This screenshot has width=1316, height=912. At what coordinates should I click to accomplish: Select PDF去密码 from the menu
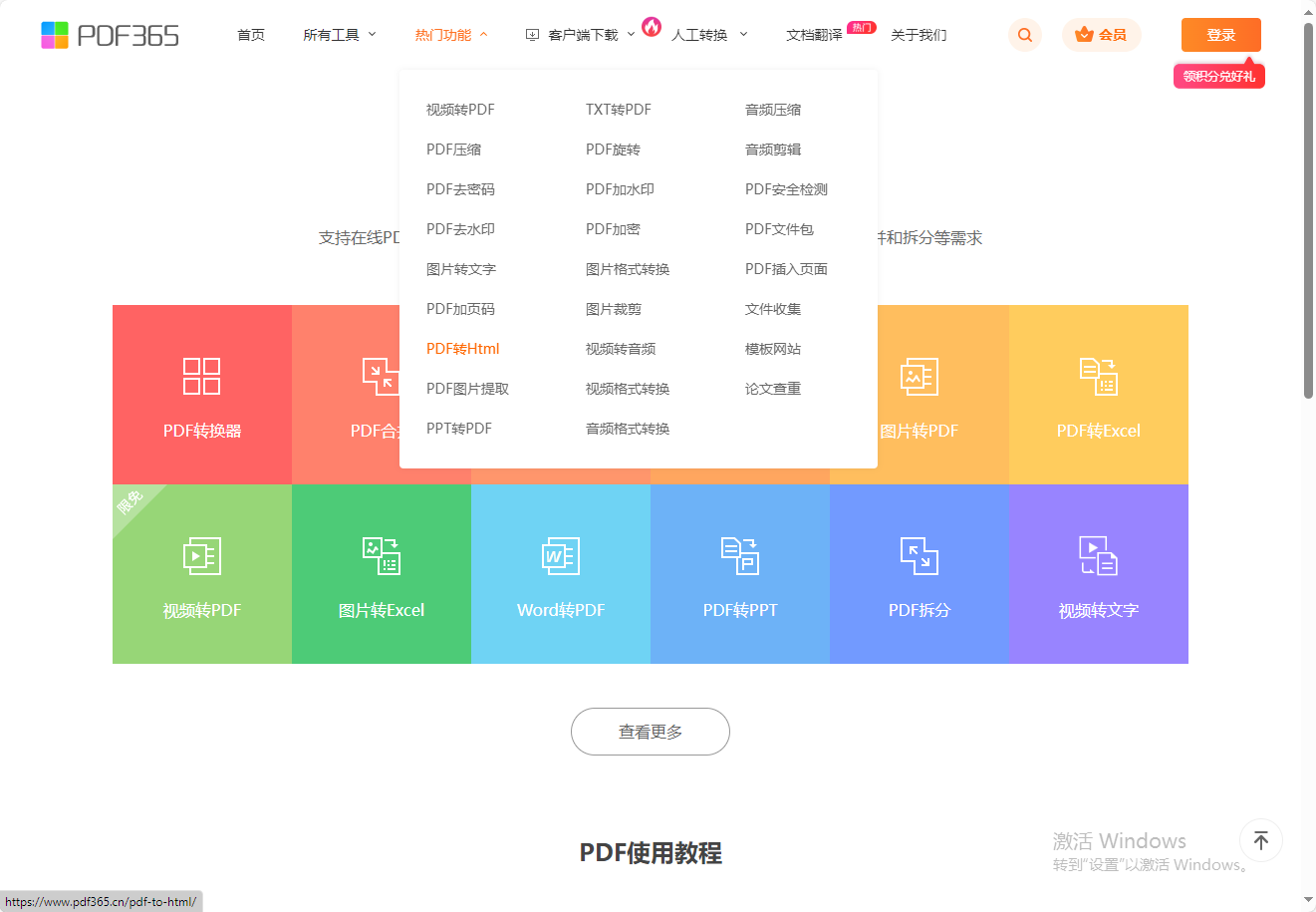460,189
